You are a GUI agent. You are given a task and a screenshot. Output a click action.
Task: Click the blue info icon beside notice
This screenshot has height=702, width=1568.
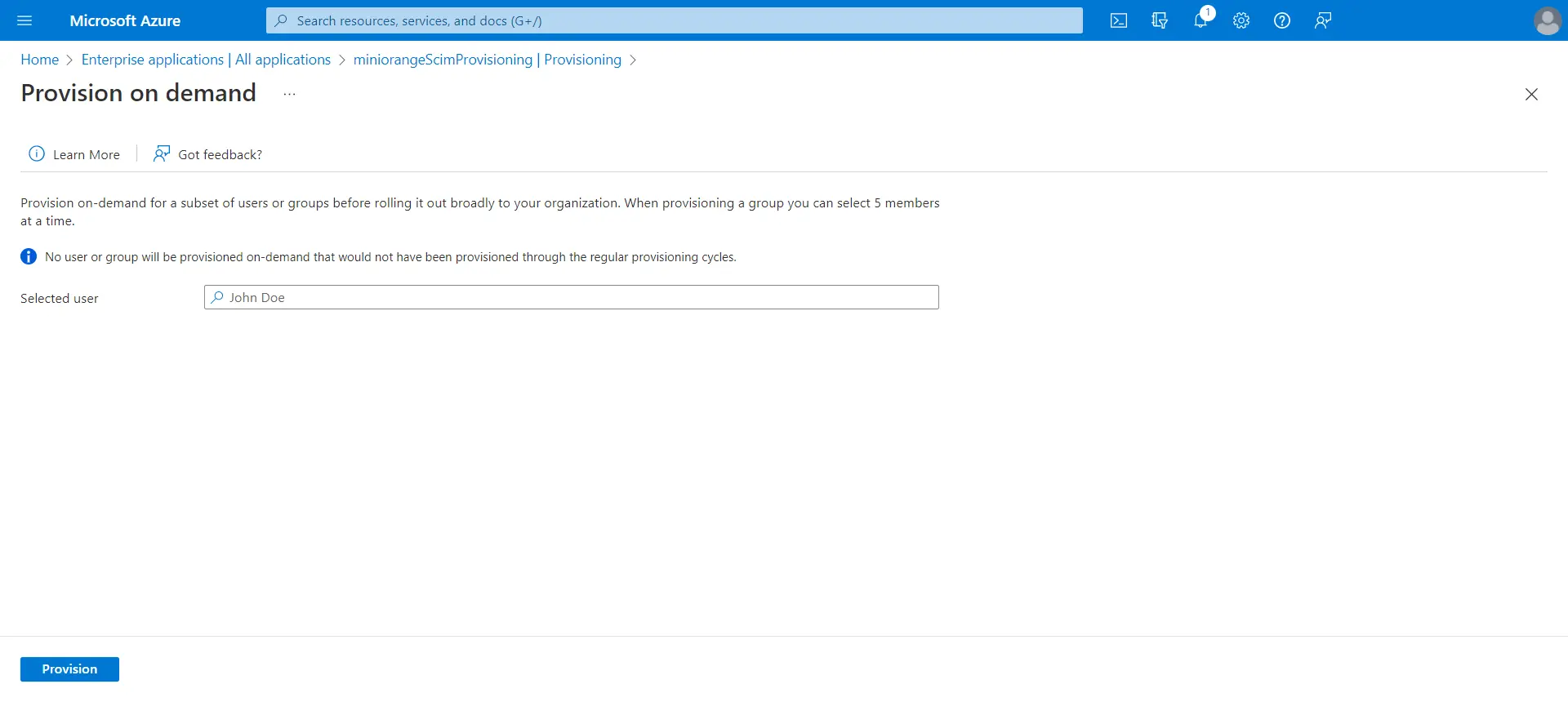click(x=29, y=257)
